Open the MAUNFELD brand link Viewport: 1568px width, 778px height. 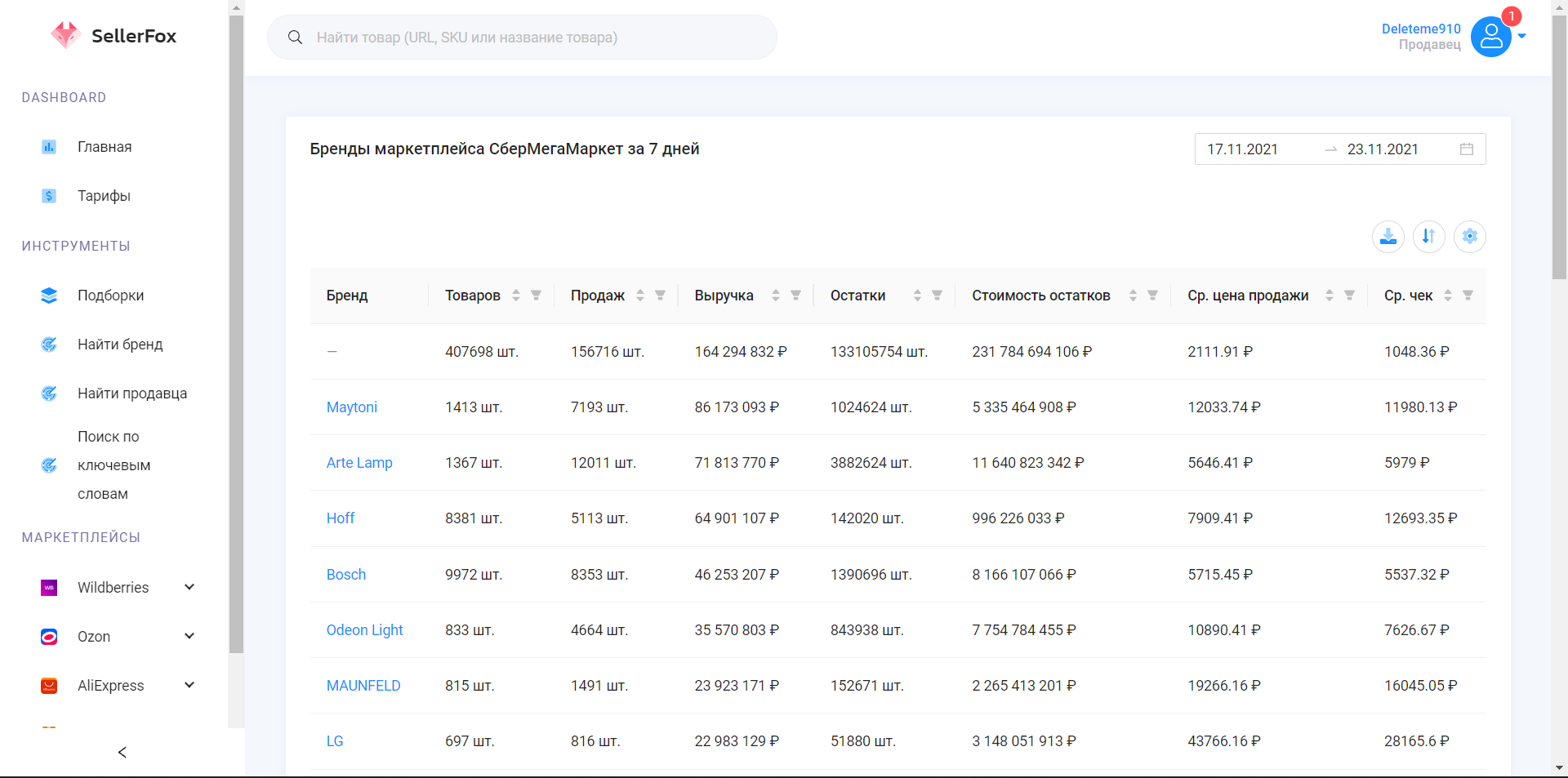click(363, 686)
